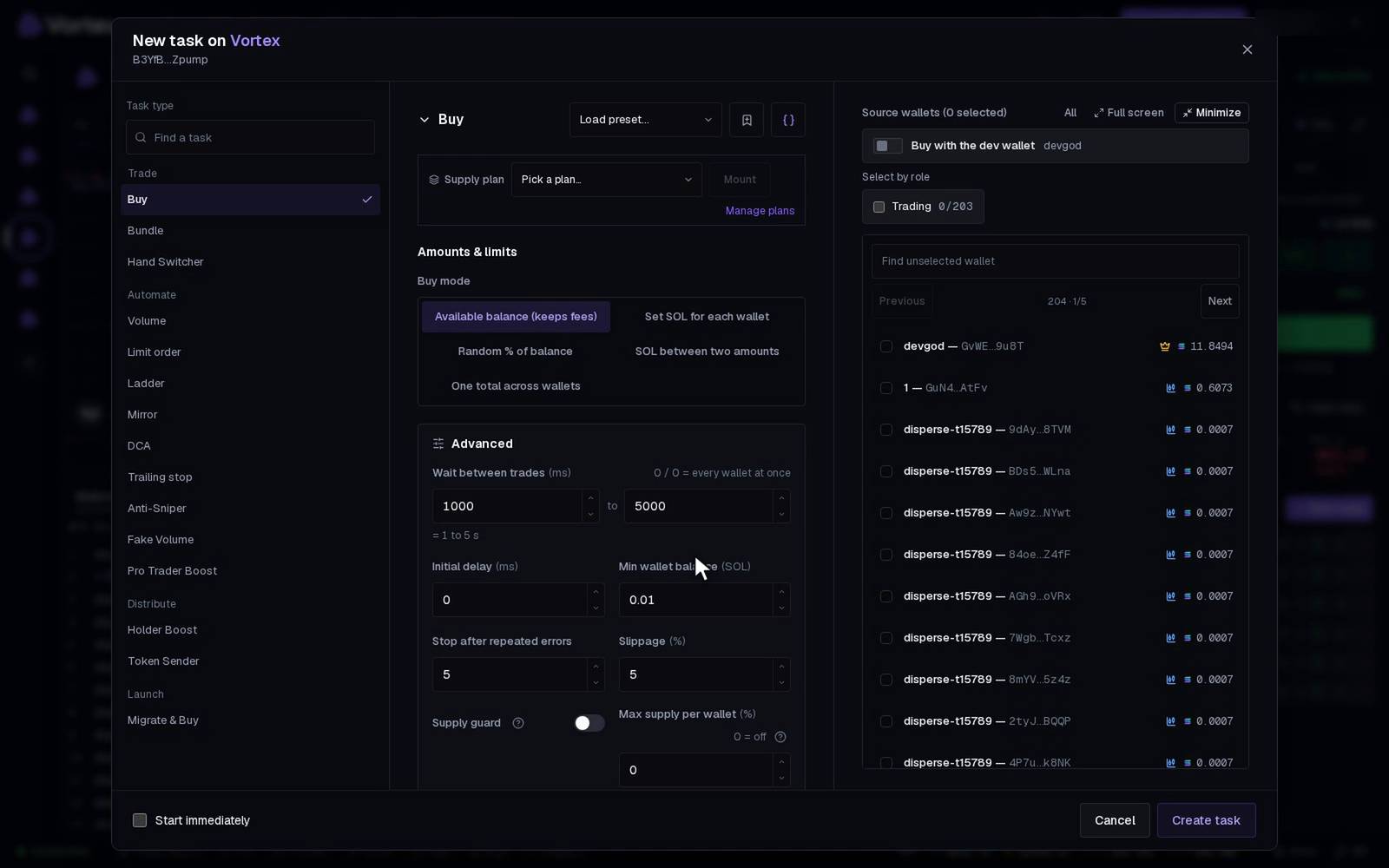Click the Supply guard help icon
The width and height of the screenshot is (1389, 868).
[518, 723]
